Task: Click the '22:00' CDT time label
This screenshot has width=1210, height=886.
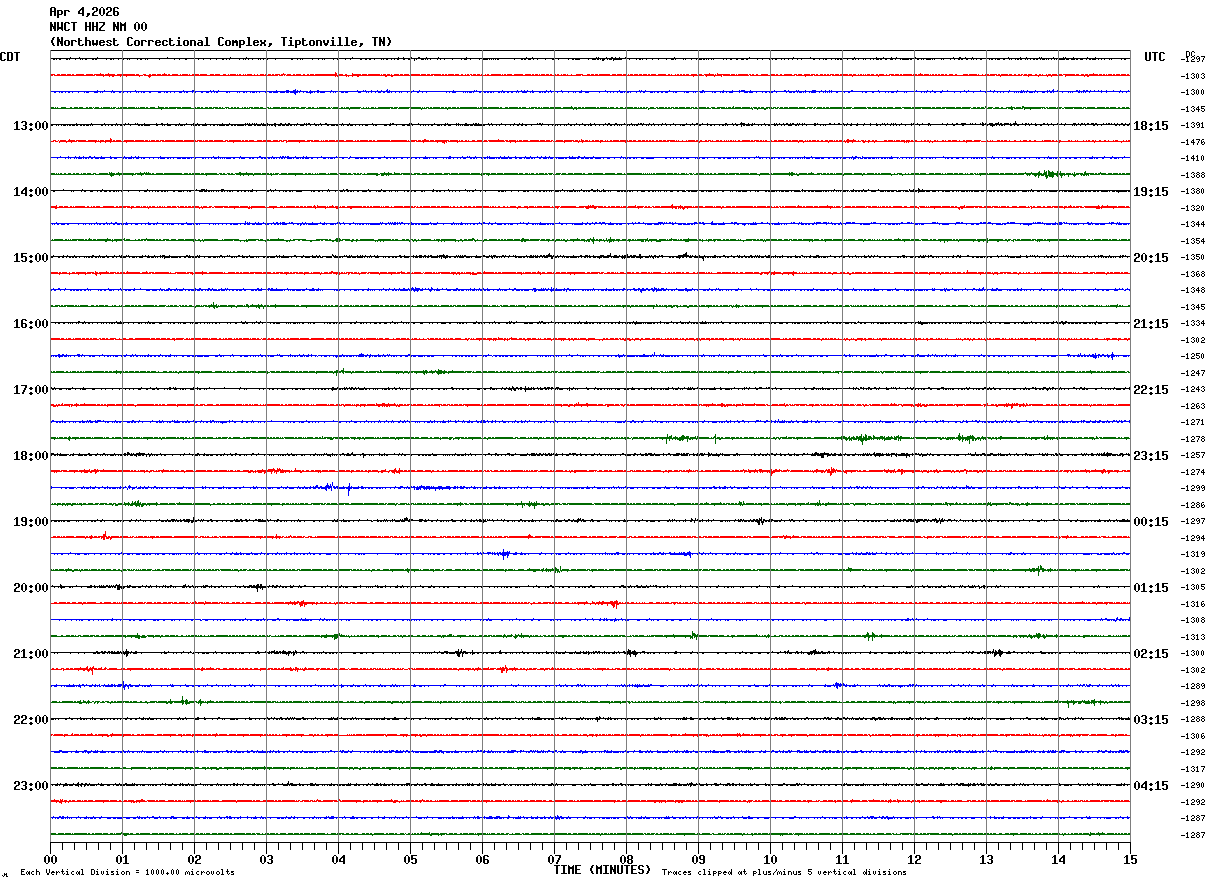Action: pyautogui.click(x=30, y=720)
